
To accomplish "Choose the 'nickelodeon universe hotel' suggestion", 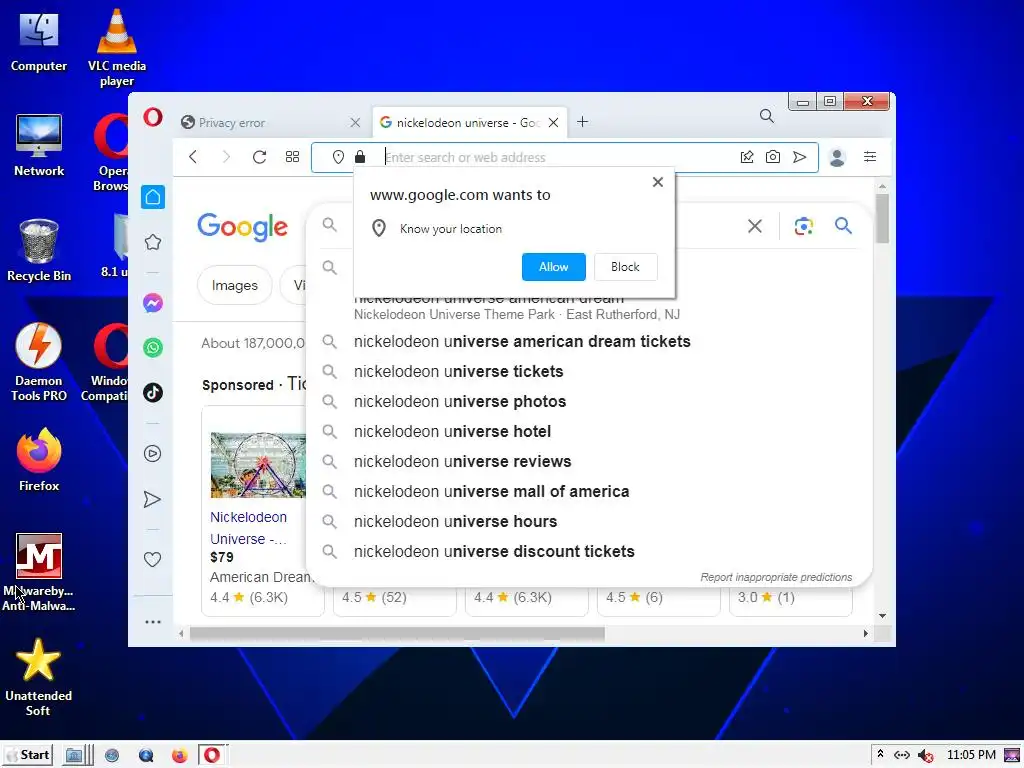I will click(x=588, y=432).
